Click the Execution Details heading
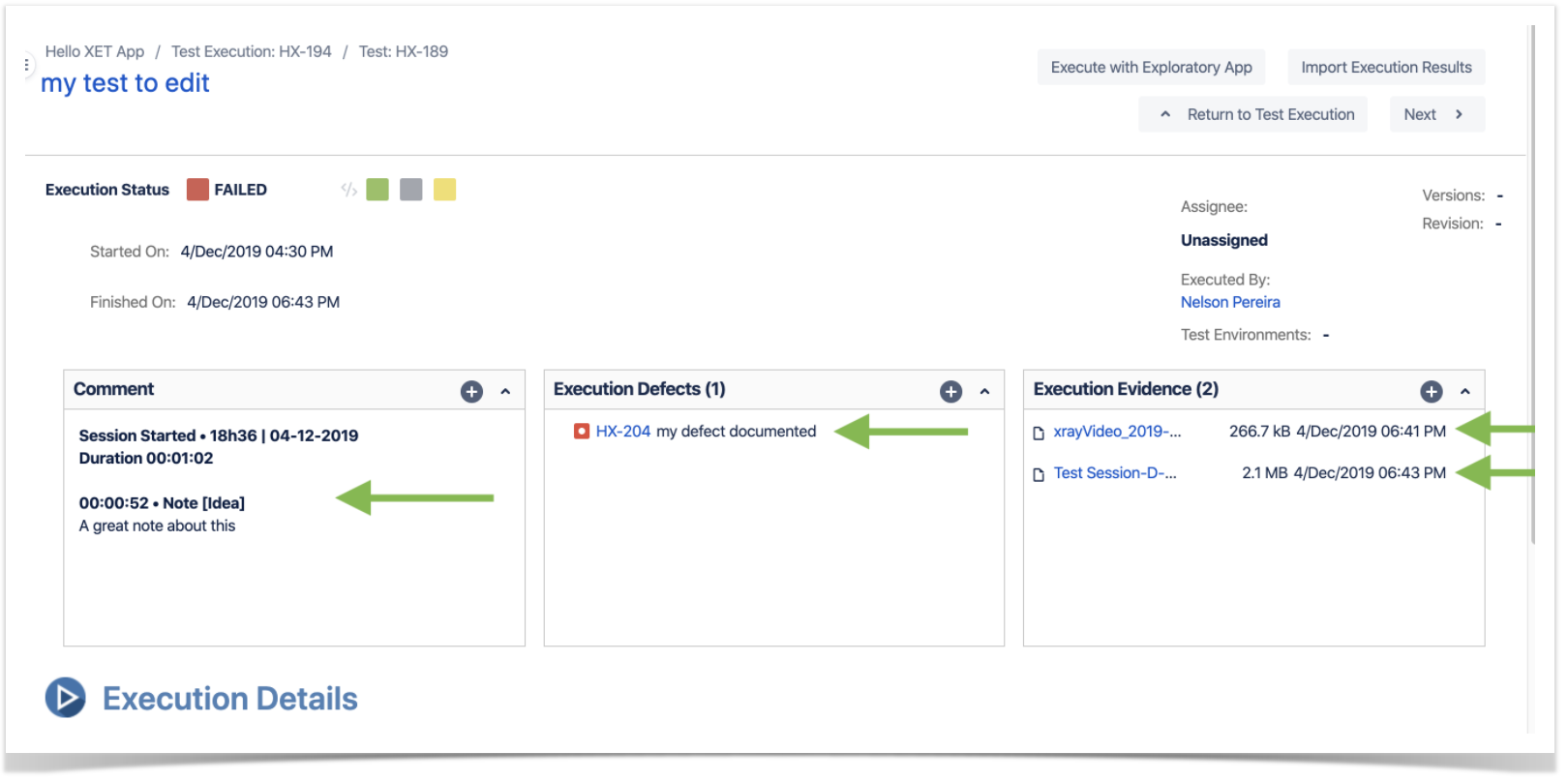This screenshot has width=1568, height=781. pyautogui.click(x=230, y=699)
